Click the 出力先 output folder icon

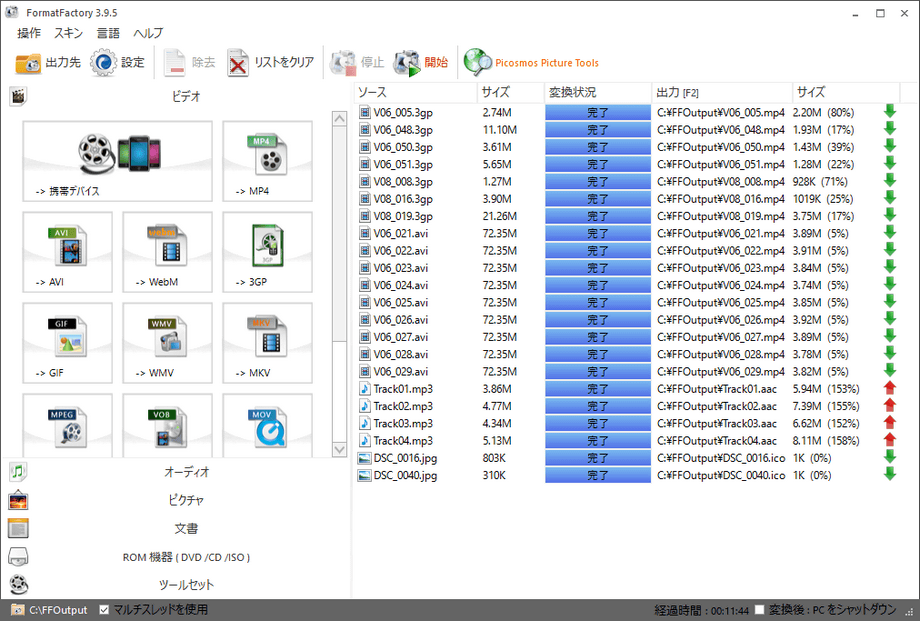[x=29, y=63]
